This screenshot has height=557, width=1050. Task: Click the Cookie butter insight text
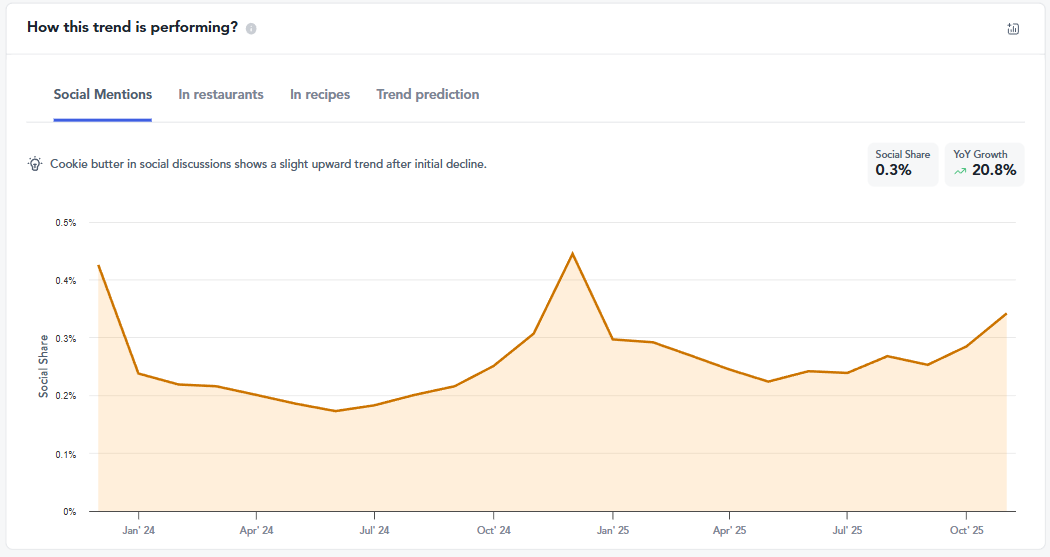[268, 164]
